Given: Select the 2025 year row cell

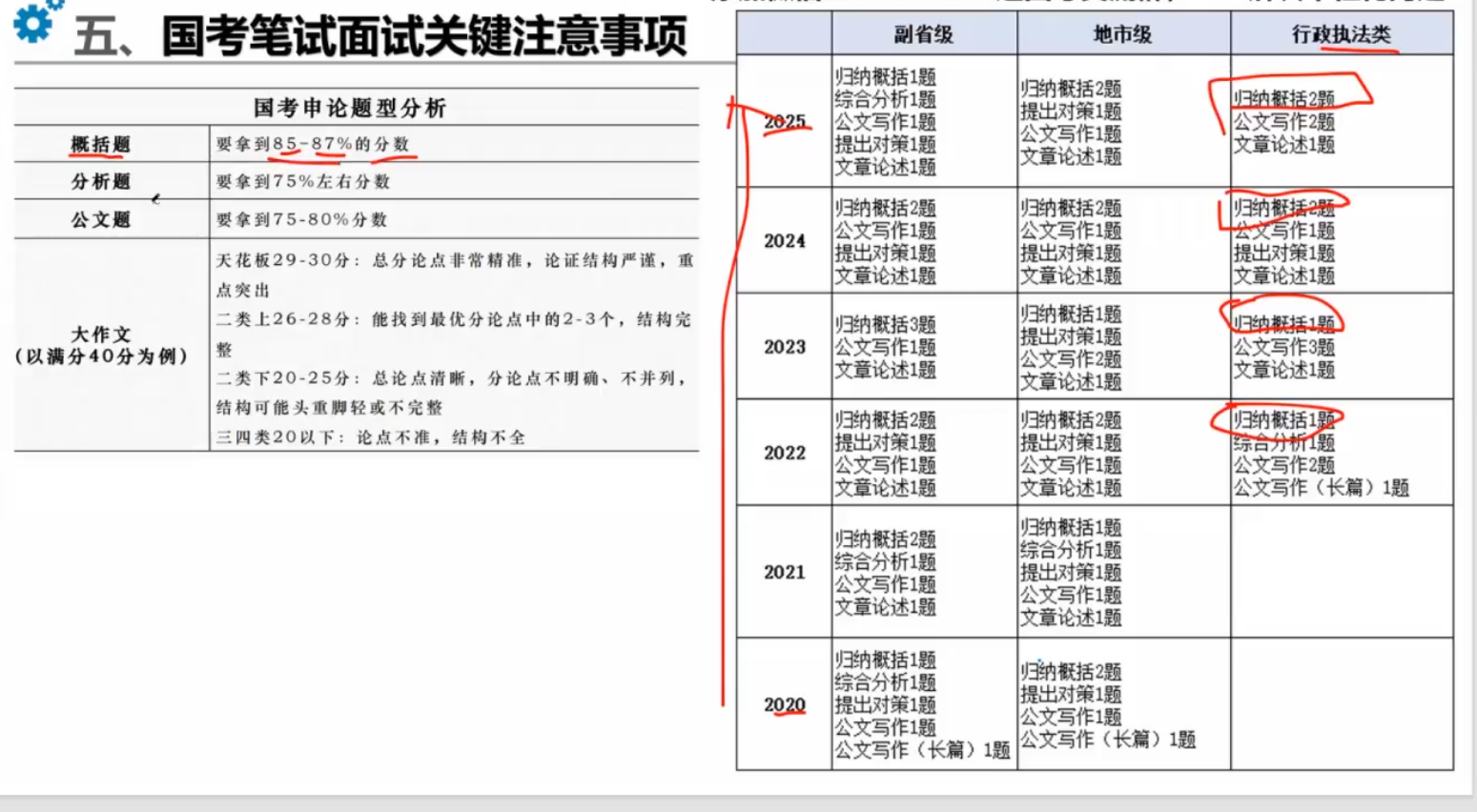Looking at the screenshot, I should click(784, 122).
